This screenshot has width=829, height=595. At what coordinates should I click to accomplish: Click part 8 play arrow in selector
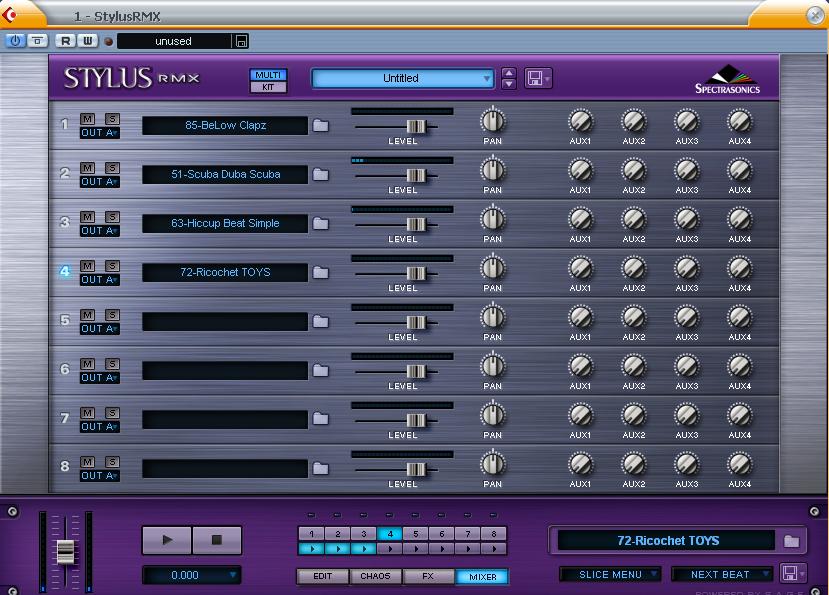coord(494,548)
